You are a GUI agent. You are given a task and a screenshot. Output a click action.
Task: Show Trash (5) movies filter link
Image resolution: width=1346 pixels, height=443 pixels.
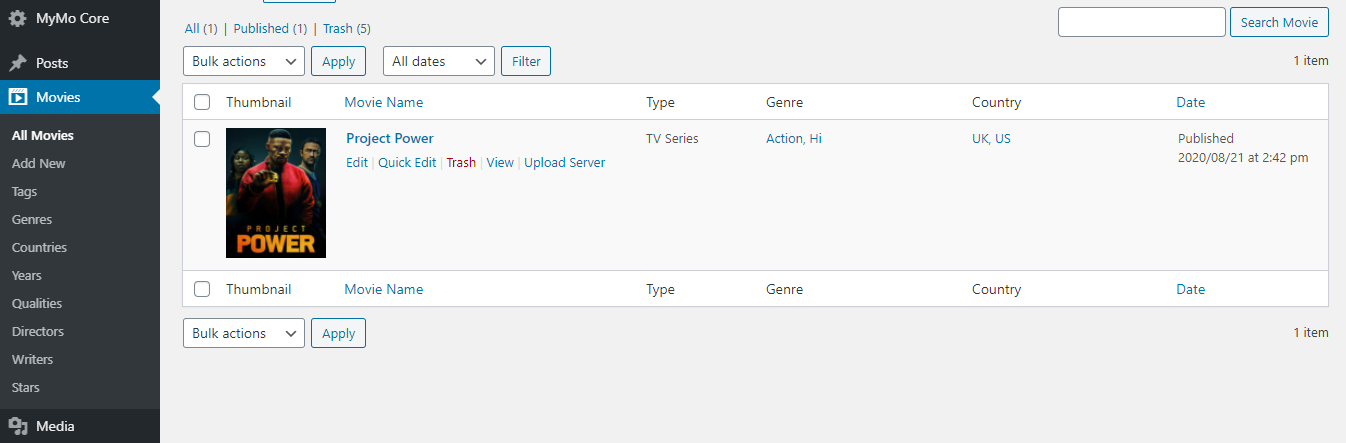coord(346,29)
